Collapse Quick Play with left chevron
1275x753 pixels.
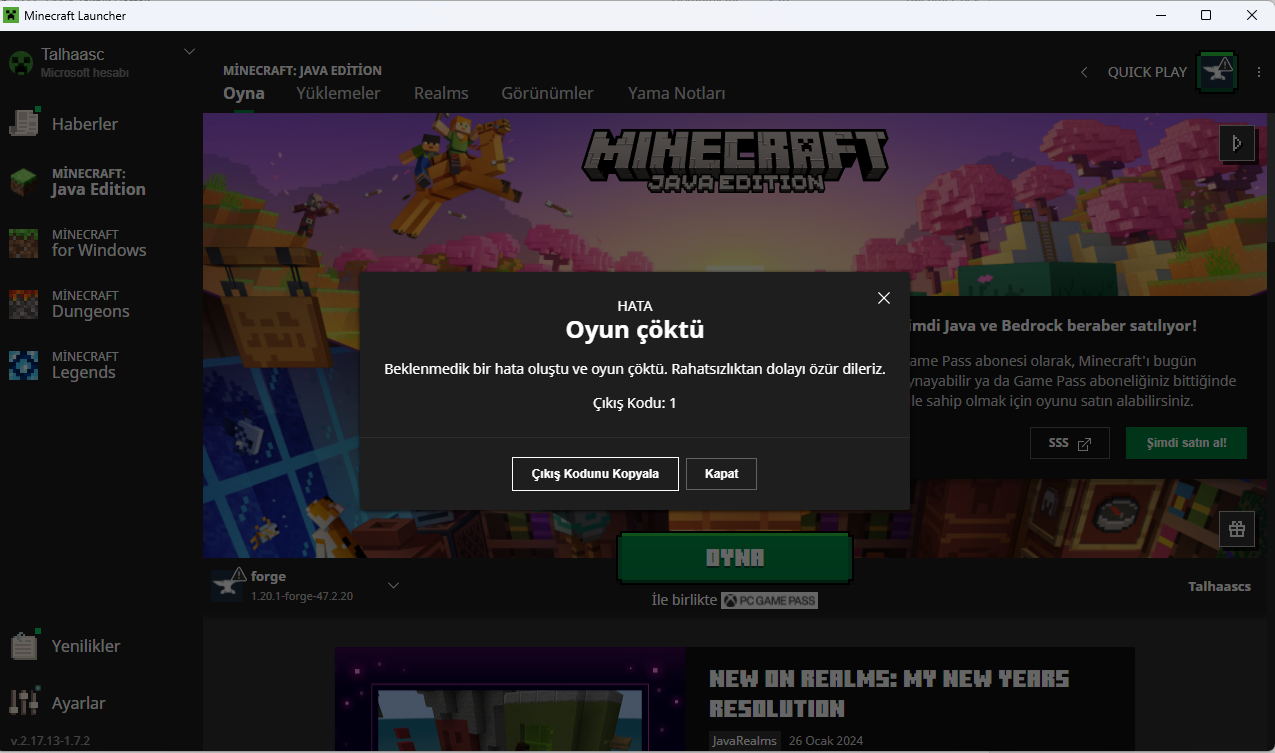[x=1084, y=72]
